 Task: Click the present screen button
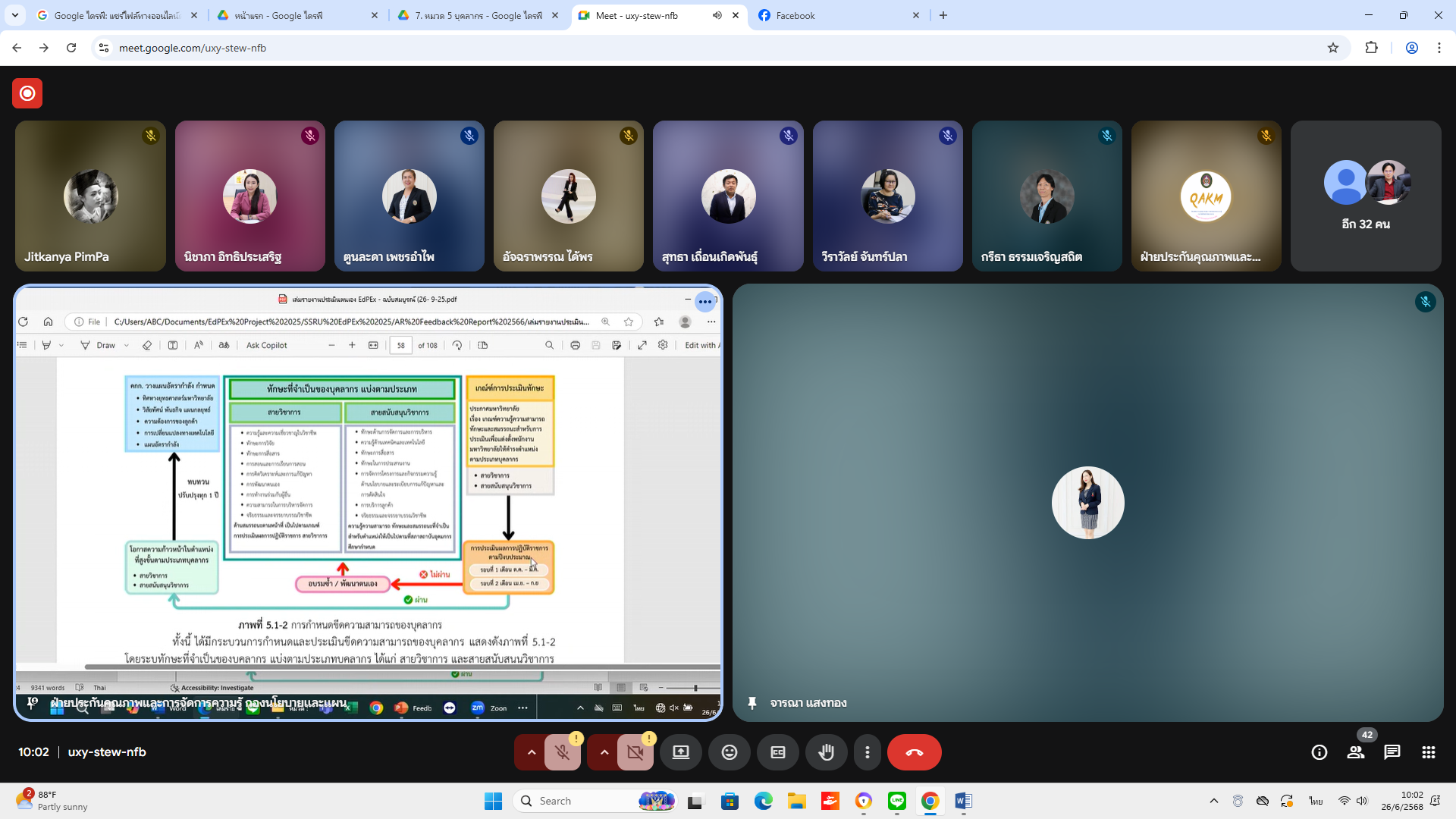click(x=680, y=752)
